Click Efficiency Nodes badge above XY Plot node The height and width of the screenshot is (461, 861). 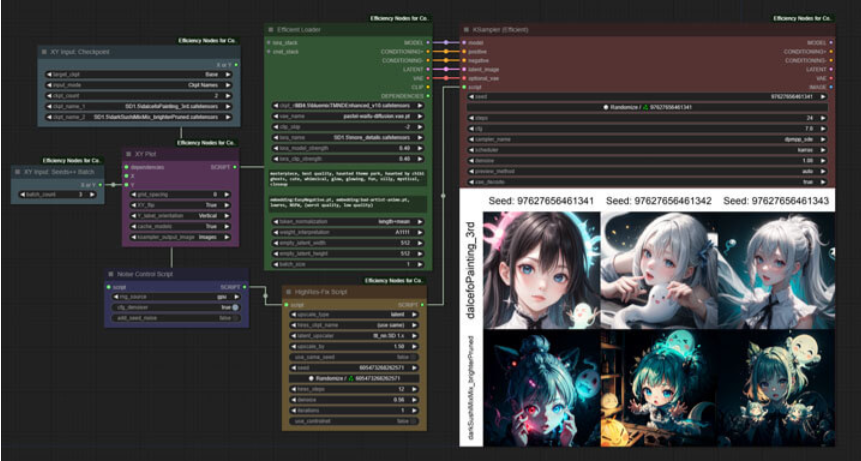click(208, 143)
